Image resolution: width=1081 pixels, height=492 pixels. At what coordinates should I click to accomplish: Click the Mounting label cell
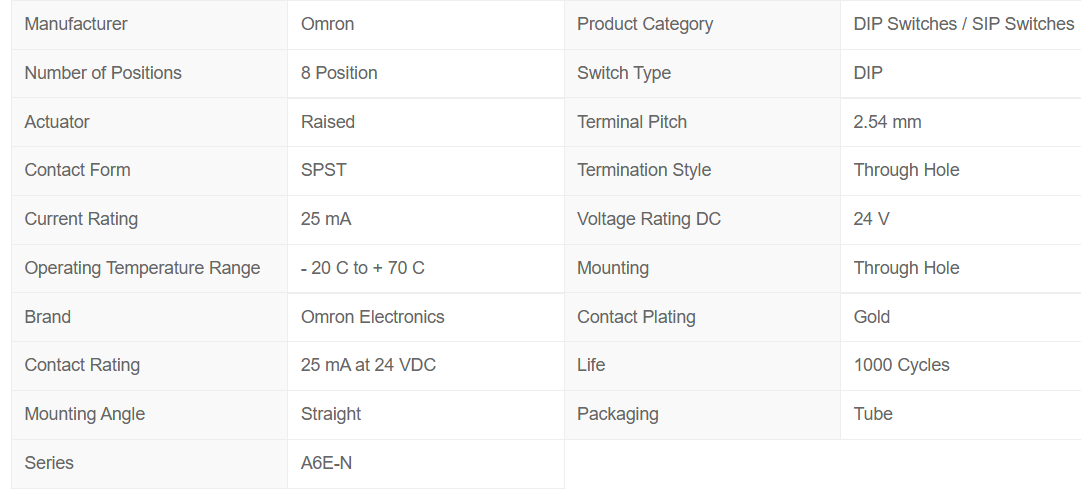[x=613, y=268]
